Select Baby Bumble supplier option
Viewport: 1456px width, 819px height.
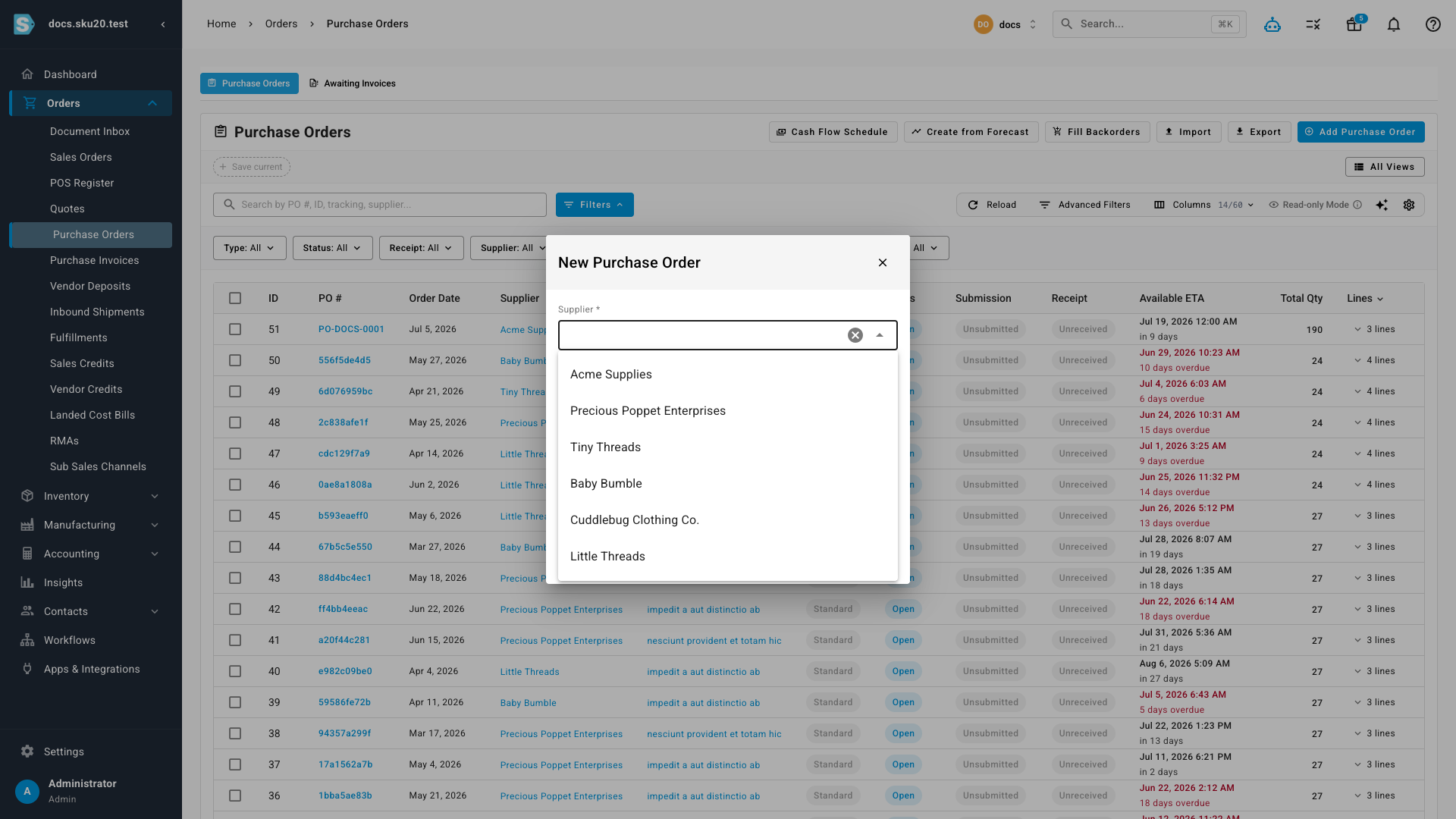[728, 484]
